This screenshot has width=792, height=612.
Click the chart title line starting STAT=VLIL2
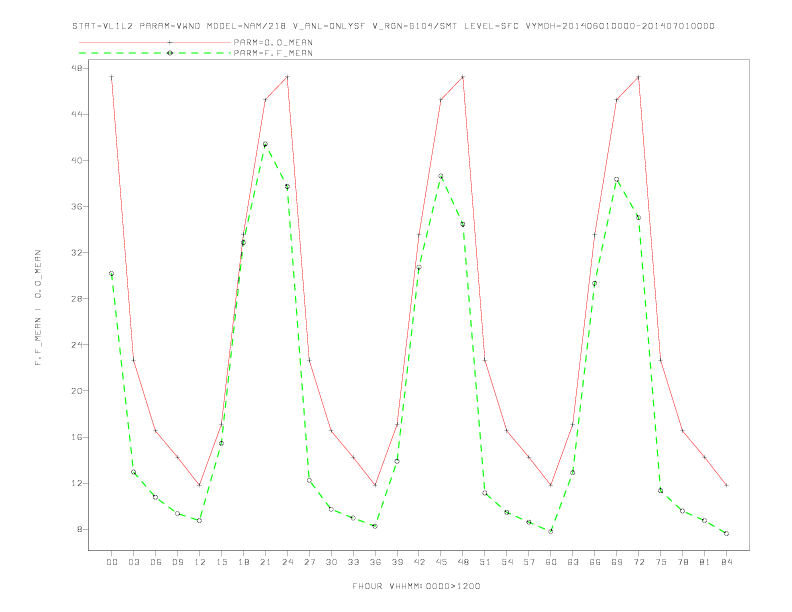click(393, 26)
